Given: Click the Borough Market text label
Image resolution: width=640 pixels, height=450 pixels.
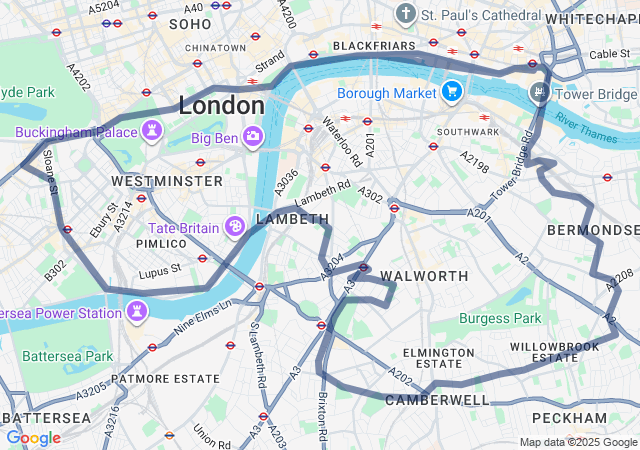Looking at the screenshot, I should click(x=387, y=93).
